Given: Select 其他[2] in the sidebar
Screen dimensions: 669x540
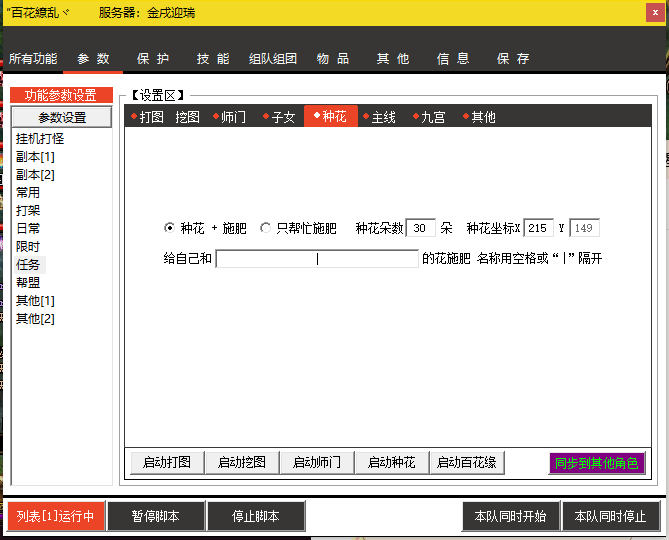Looking at the screenshot, I should 35,319.
